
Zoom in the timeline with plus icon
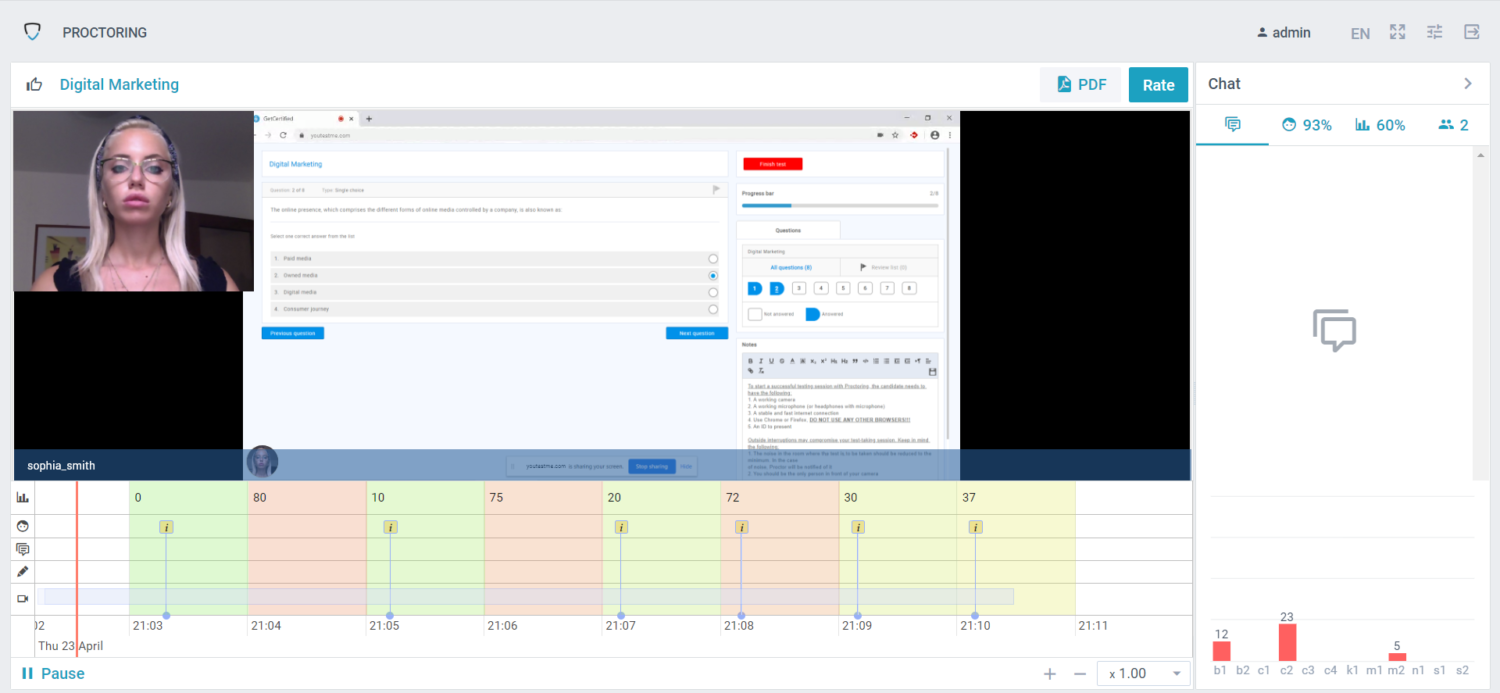point(1050,674)
